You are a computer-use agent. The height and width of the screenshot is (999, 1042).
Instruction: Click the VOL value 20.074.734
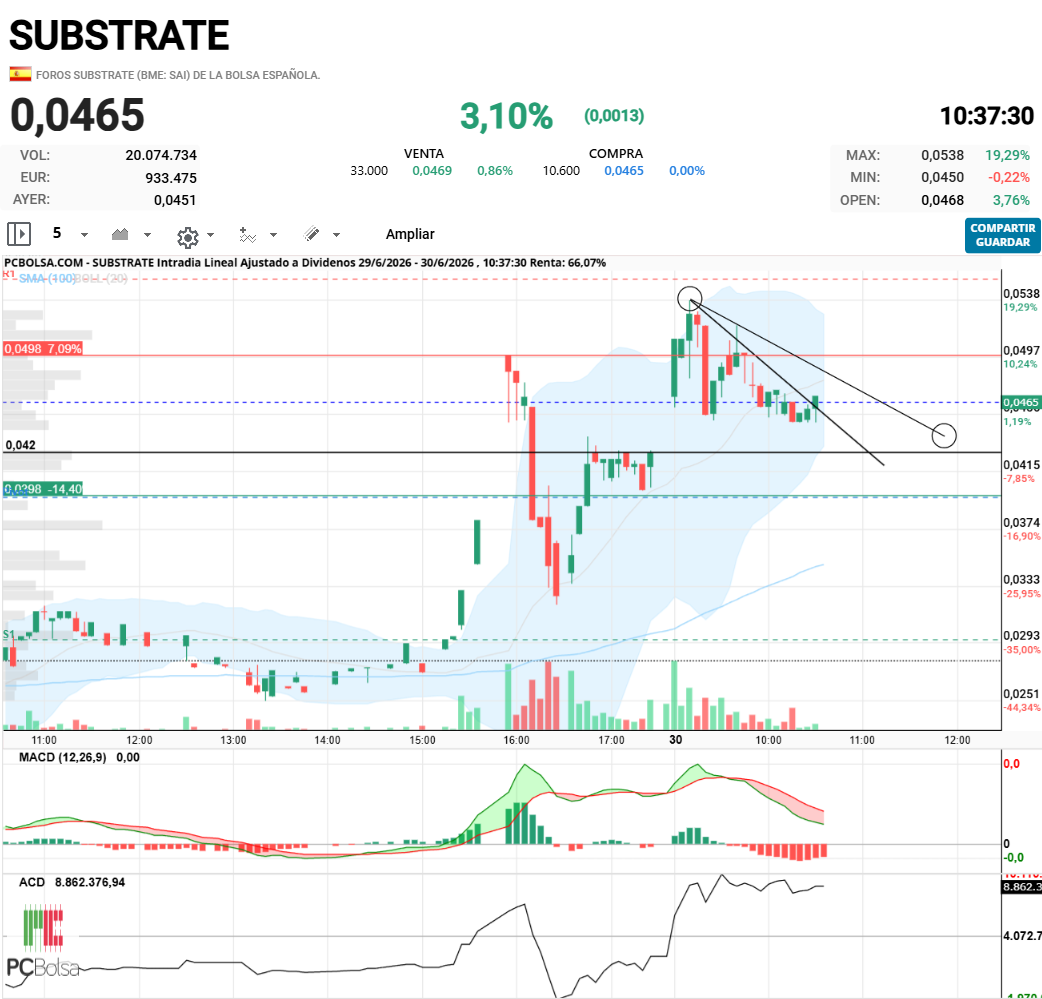pos(161,155)
